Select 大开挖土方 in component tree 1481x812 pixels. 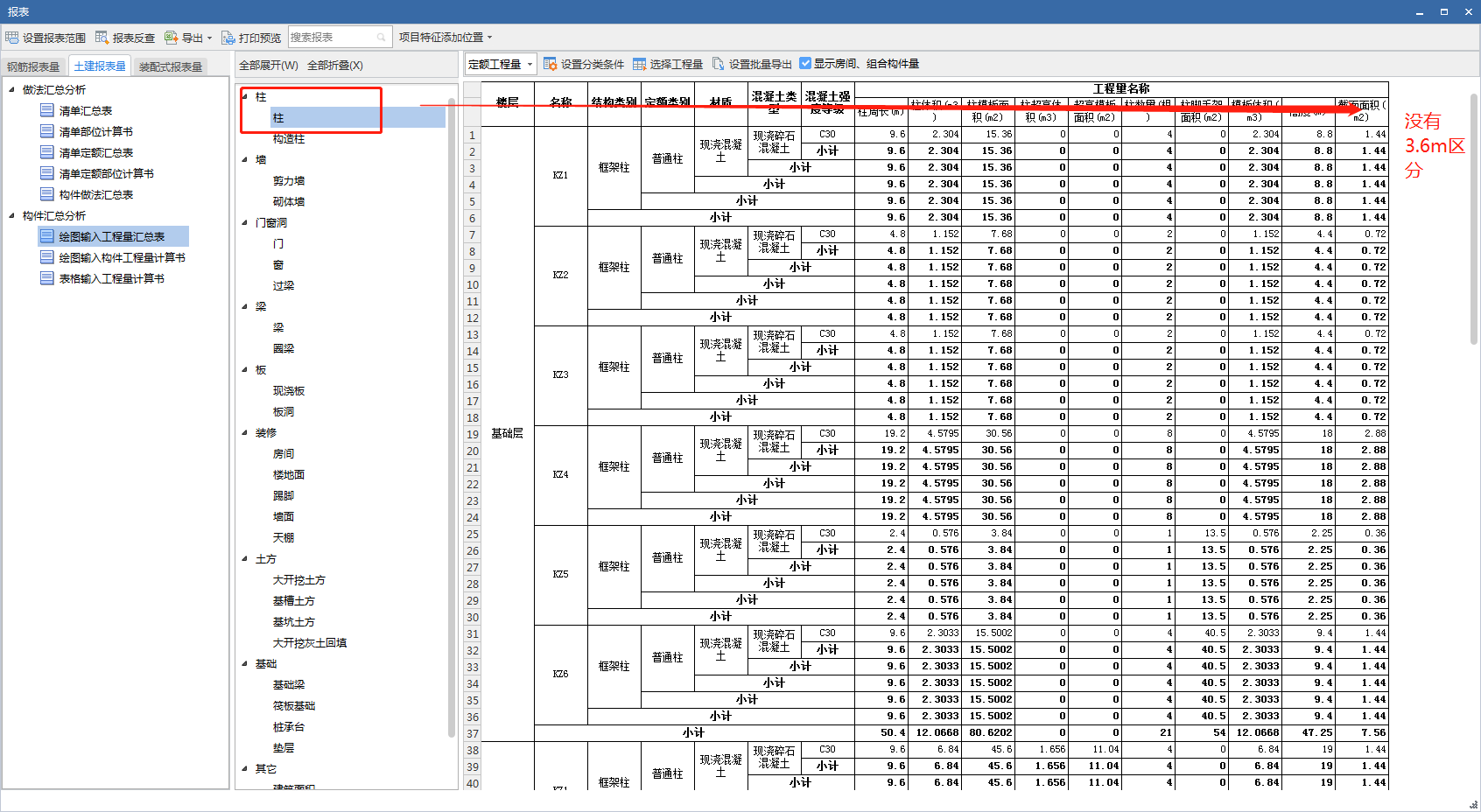pos(299,580)
